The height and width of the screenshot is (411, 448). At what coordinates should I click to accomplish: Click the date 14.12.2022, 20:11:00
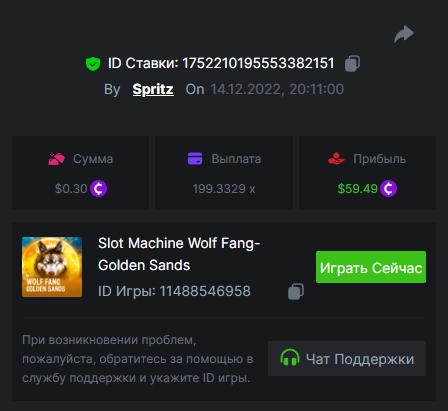[x=277, y=89]
